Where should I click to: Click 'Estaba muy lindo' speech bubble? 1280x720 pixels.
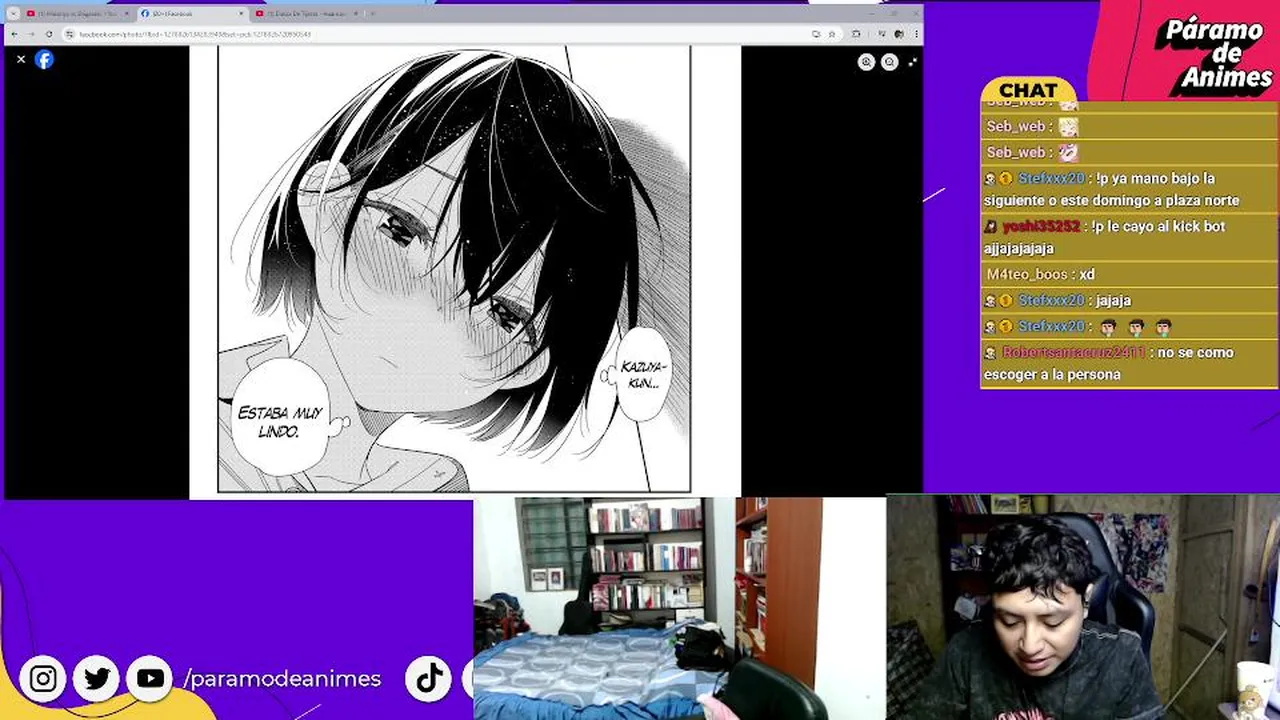point(279,418)
